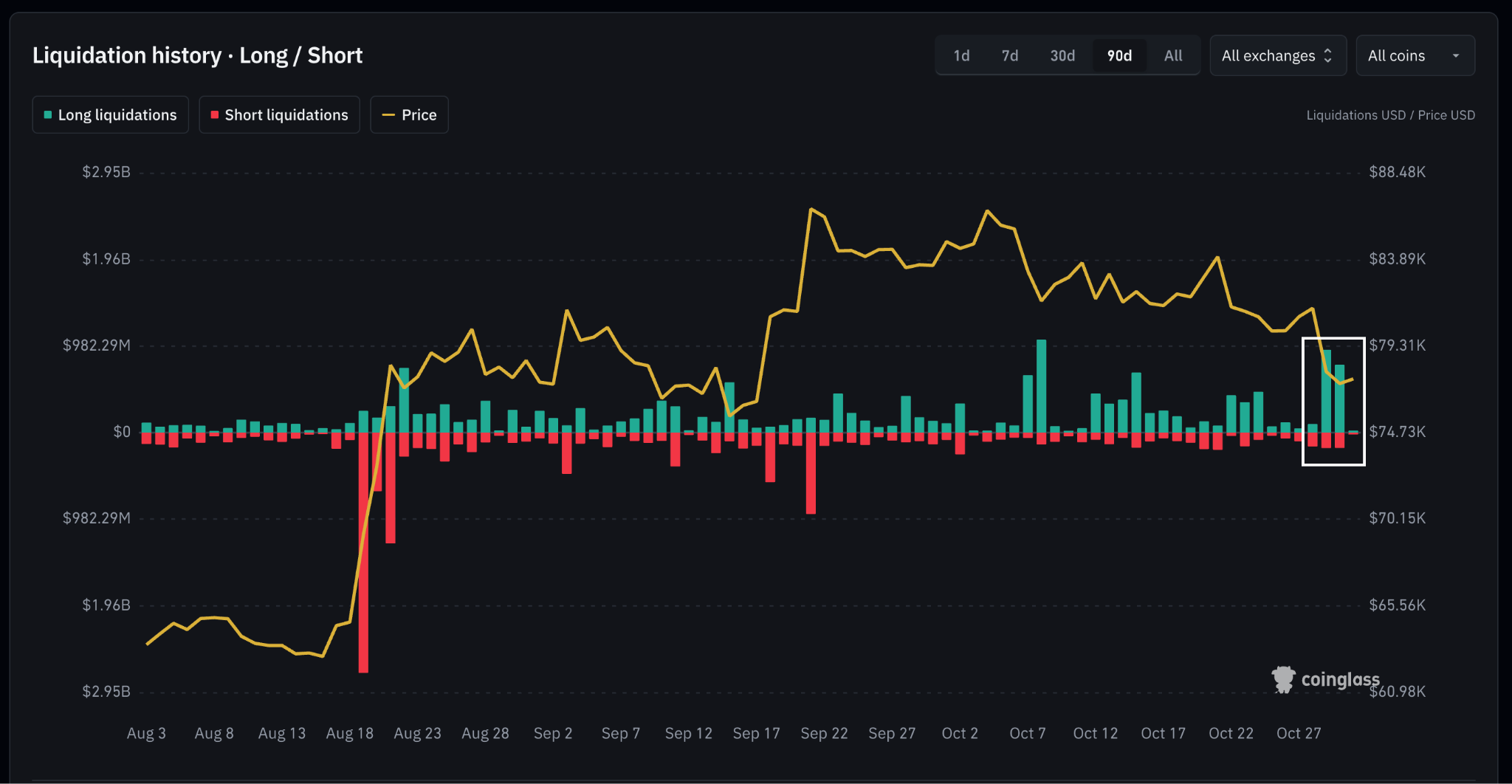The width and height of the screenshot is (1512, 784).
Task: Click the Oct 27 date label
Action: [1299, 733]
